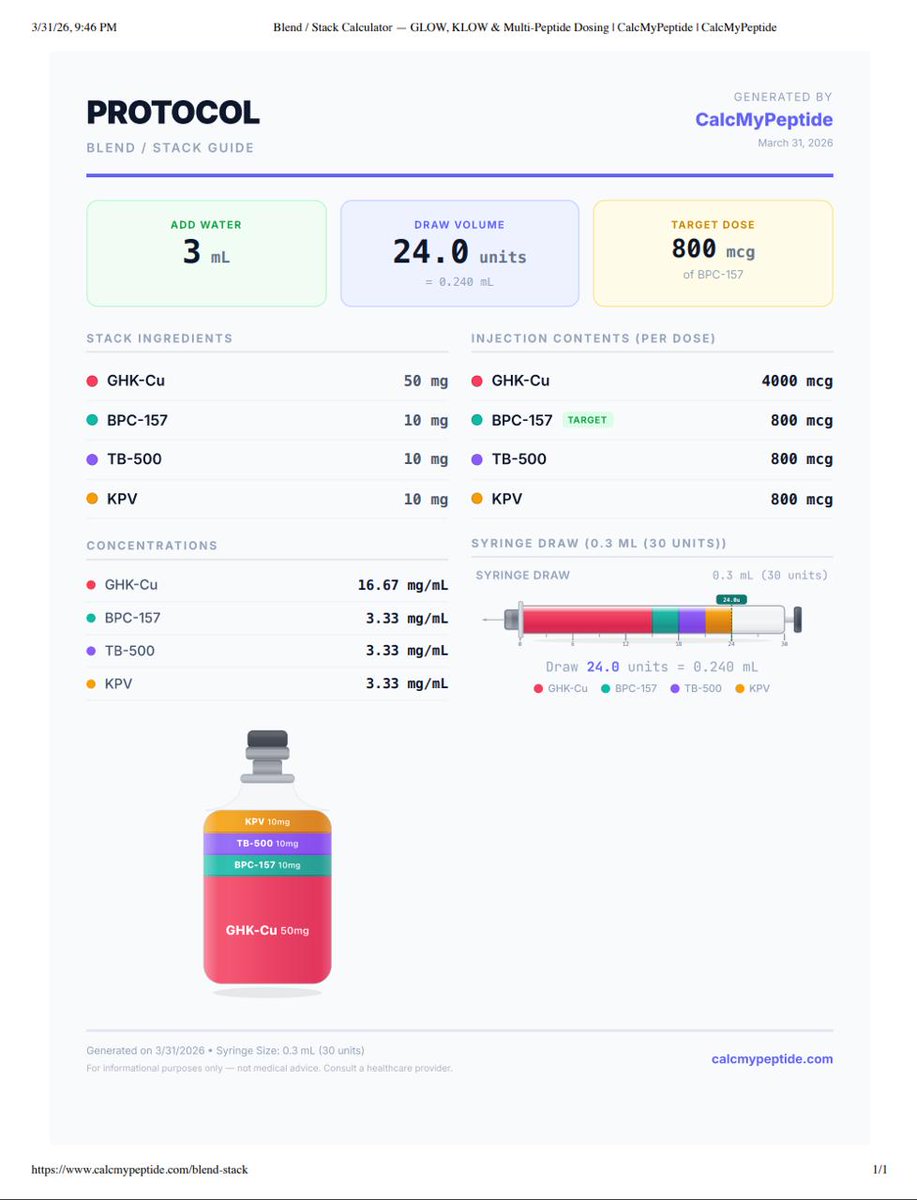Click the page title in the print header
The width and height of the screenshot is (917, 1200).
(525, 27)
